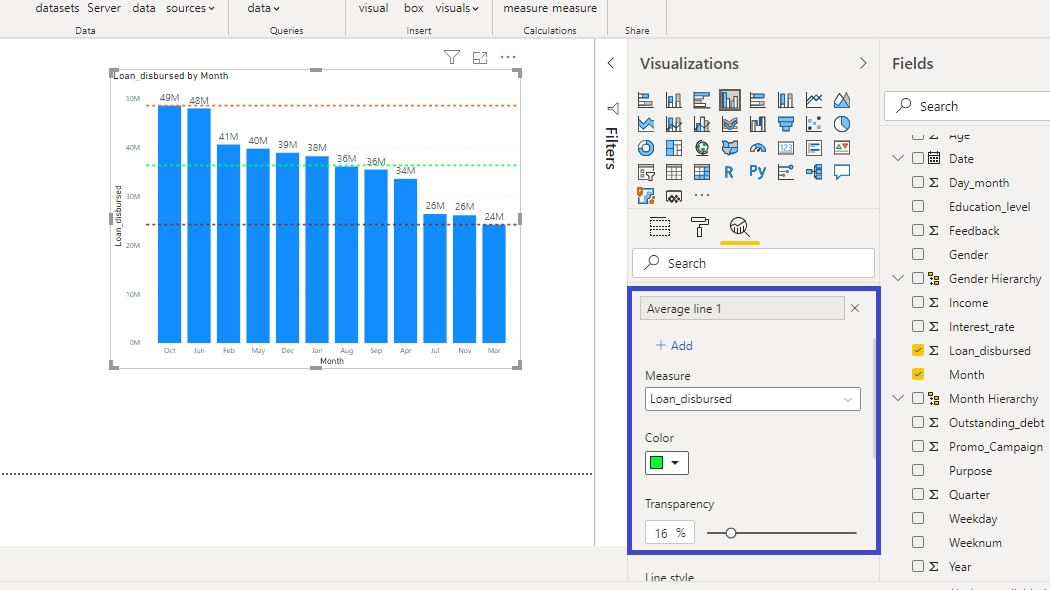This screenshot has height=590, width=1050.
Task: Open more options menu above chart
Action: [508, 58]
